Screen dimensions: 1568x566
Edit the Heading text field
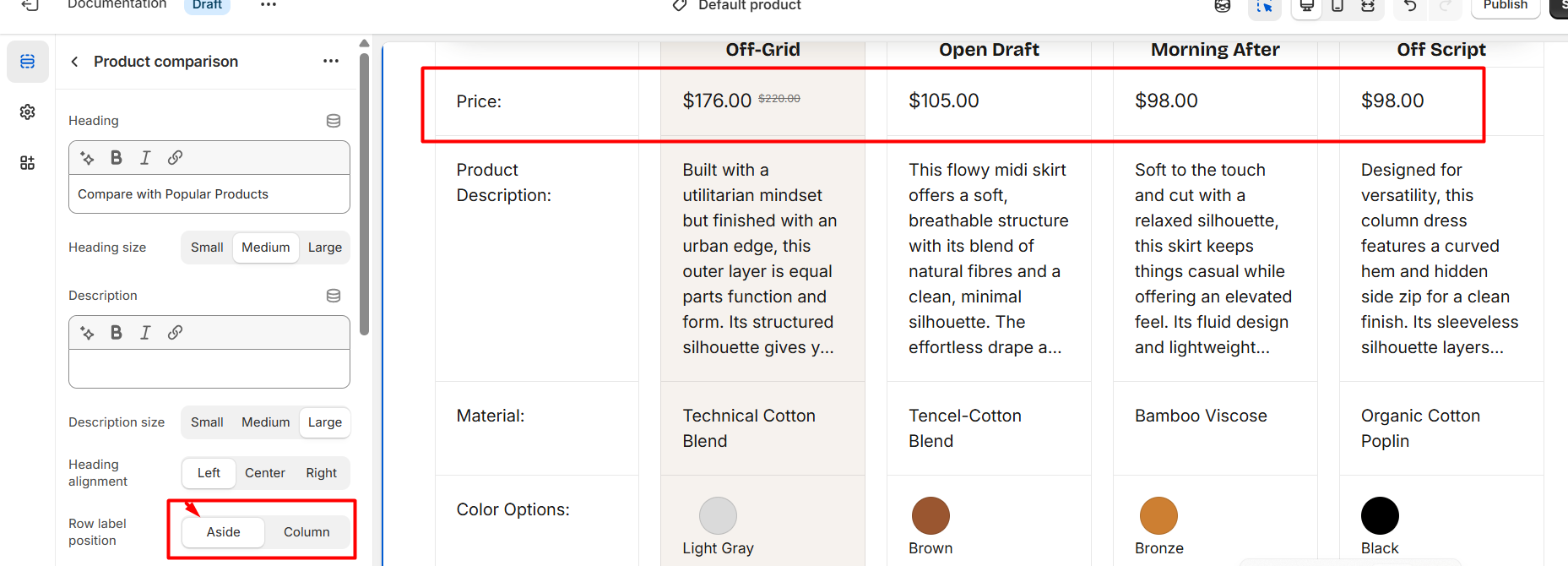click(209, 194)
